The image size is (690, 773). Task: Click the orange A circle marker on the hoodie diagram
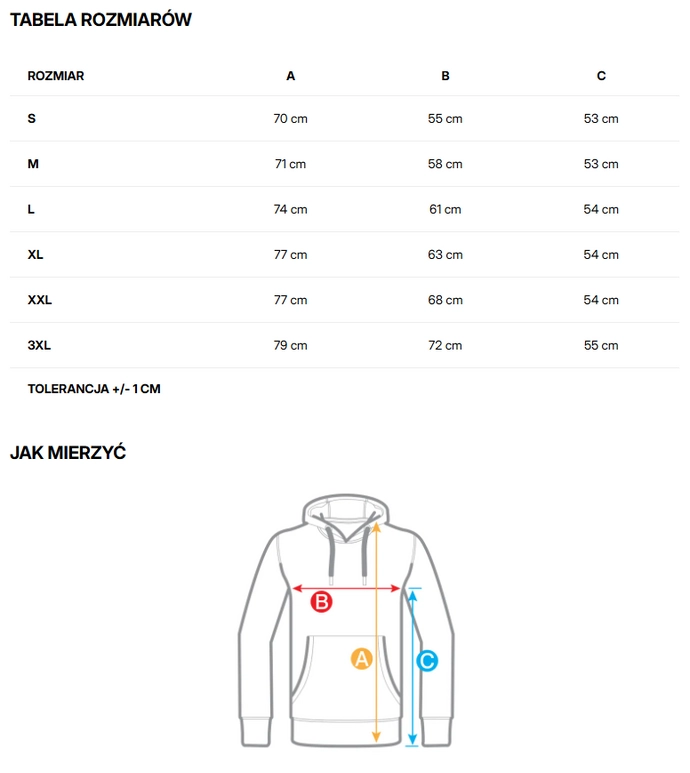tap(361, 658)
